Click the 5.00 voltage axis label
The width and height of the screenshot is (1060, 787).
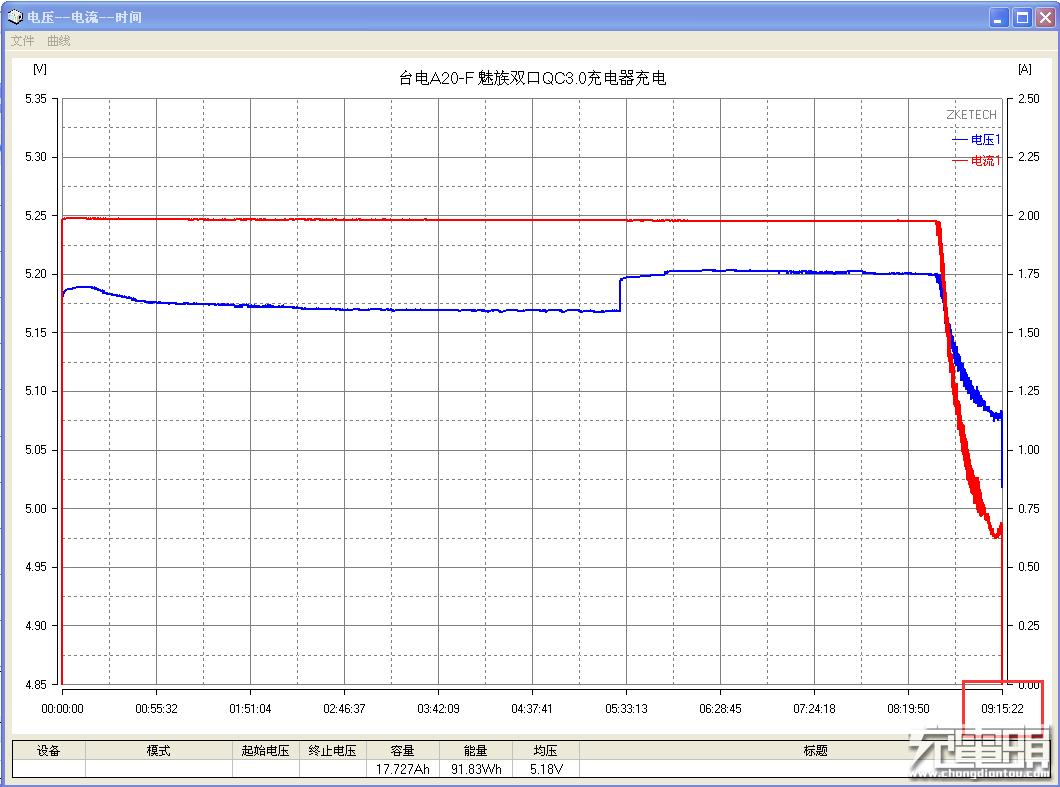pos(36,508)
